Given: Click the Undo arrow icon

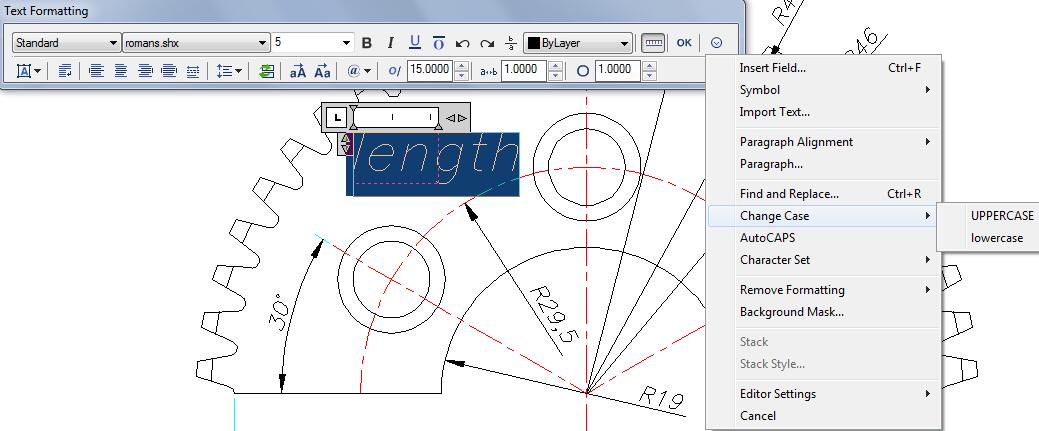Looking at the screenshot, I should tap(463, 43).
